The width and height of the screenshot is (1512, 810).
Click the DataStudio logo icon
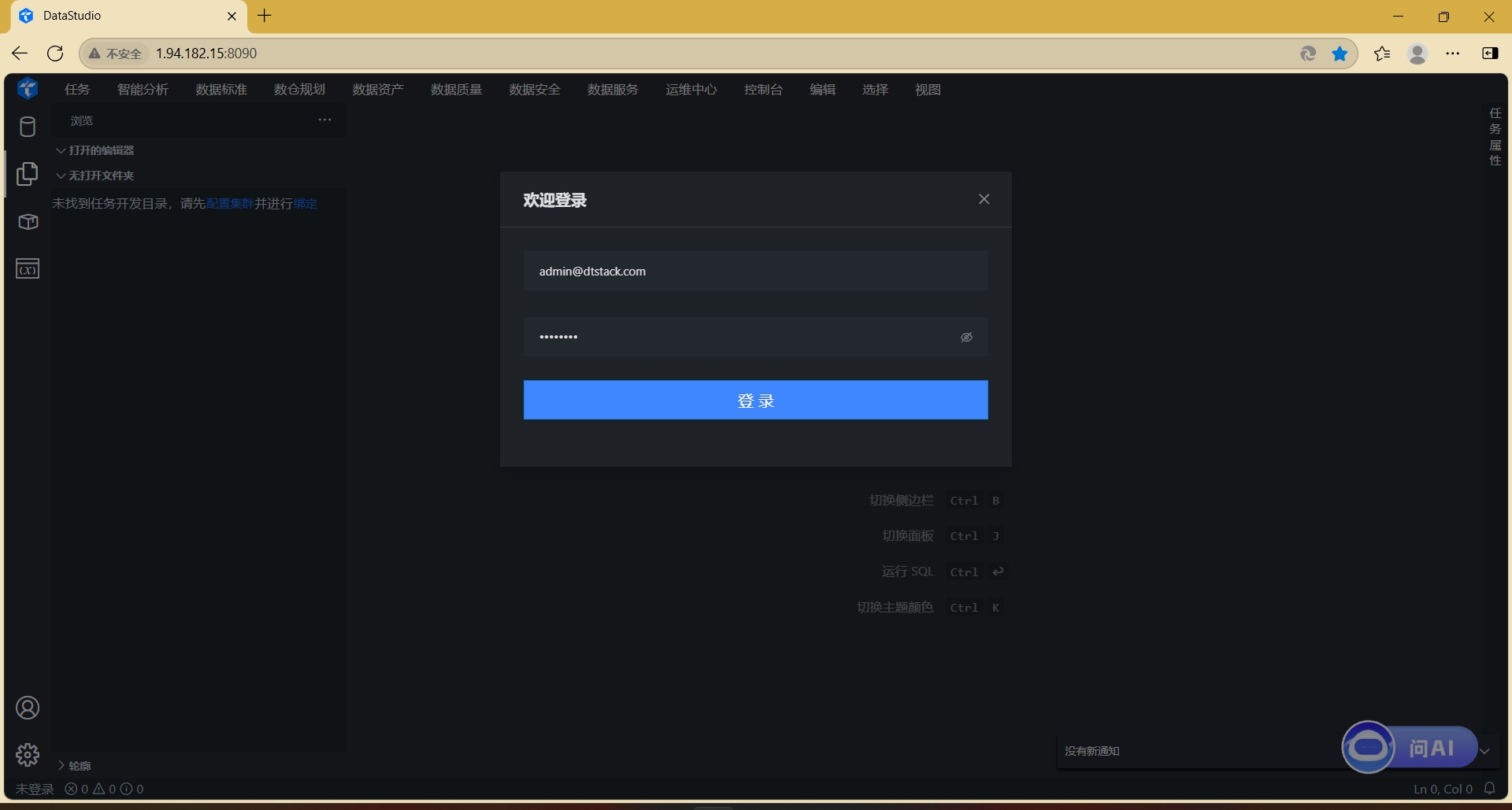28,88
